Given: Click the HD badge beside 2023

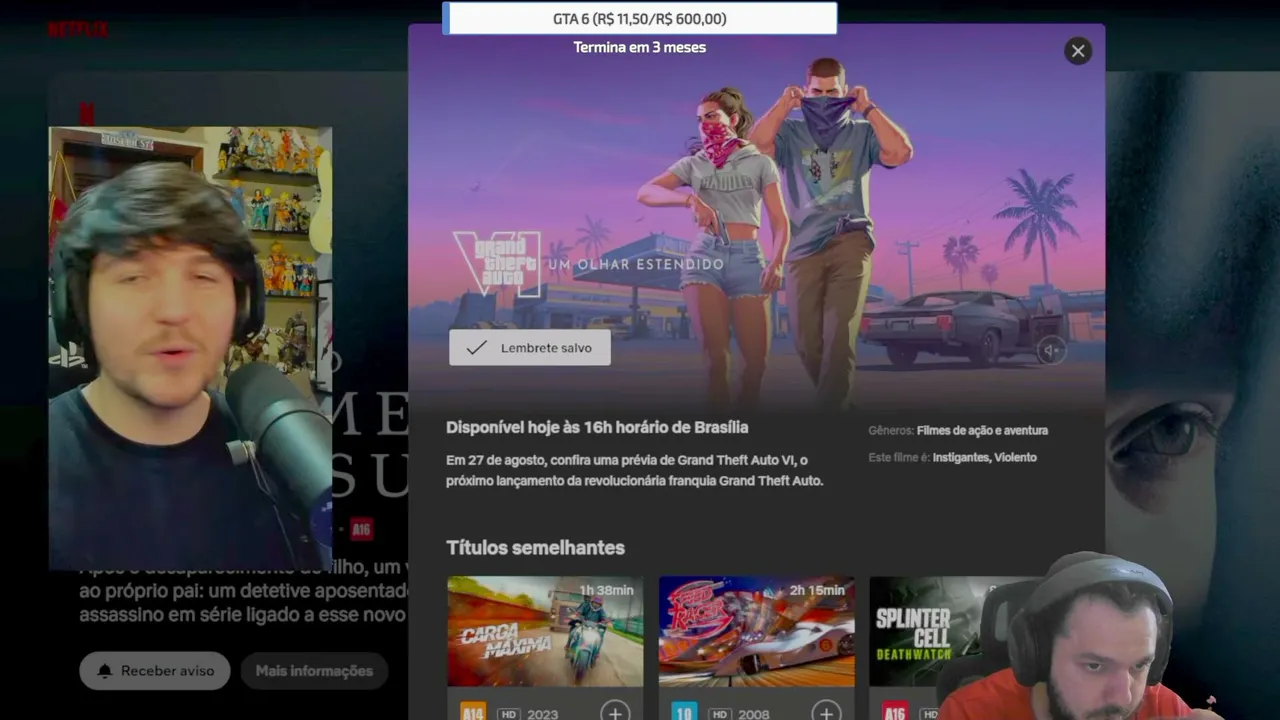Looking at the screenshot, I should pyautogui.click(x=509, y=714).
